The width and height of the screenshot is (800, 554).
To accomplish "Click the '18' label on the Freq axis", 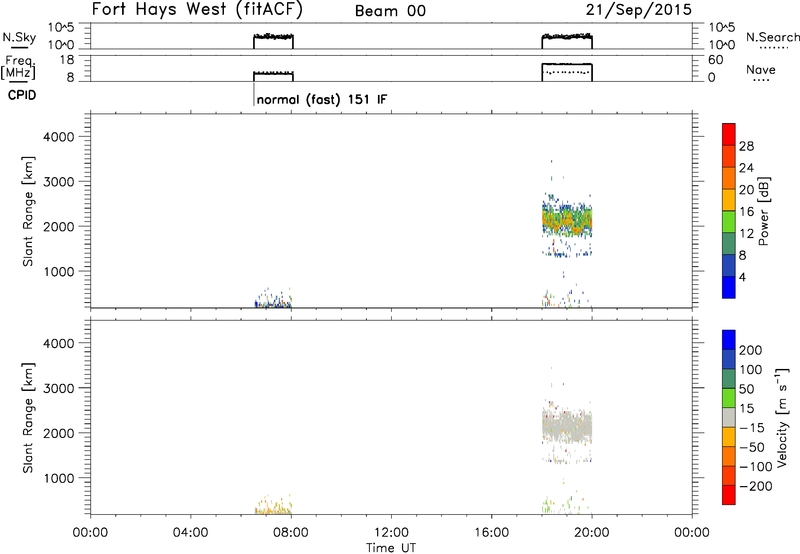I will (67, 60).
